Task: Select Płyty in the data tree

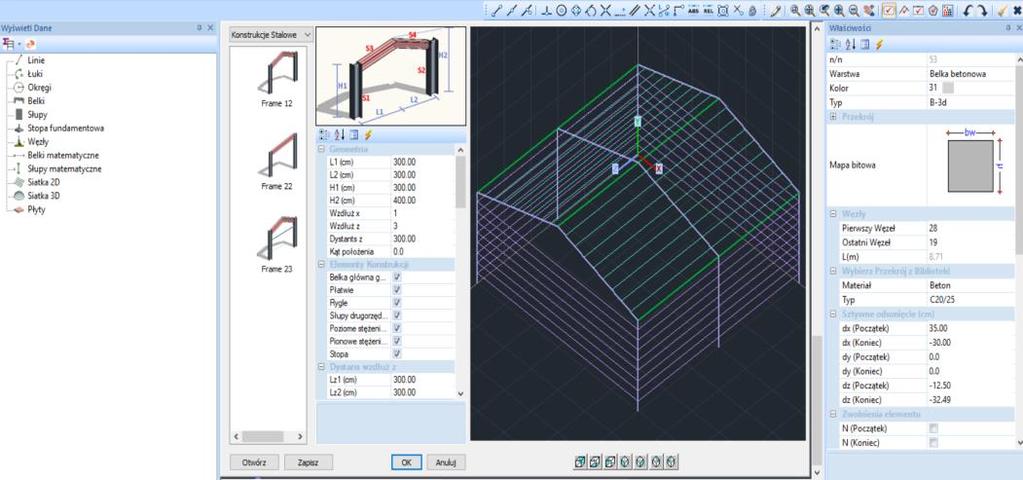Action: pyautogui.click(x=37, y=210)
